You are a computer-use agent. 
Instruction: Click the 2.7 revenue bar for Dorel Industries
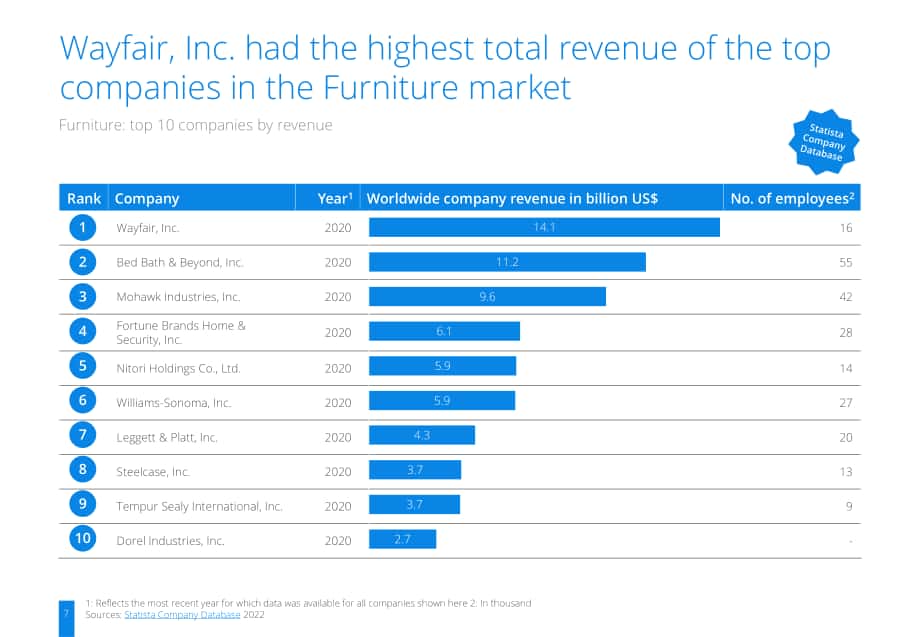coord(402,538)
